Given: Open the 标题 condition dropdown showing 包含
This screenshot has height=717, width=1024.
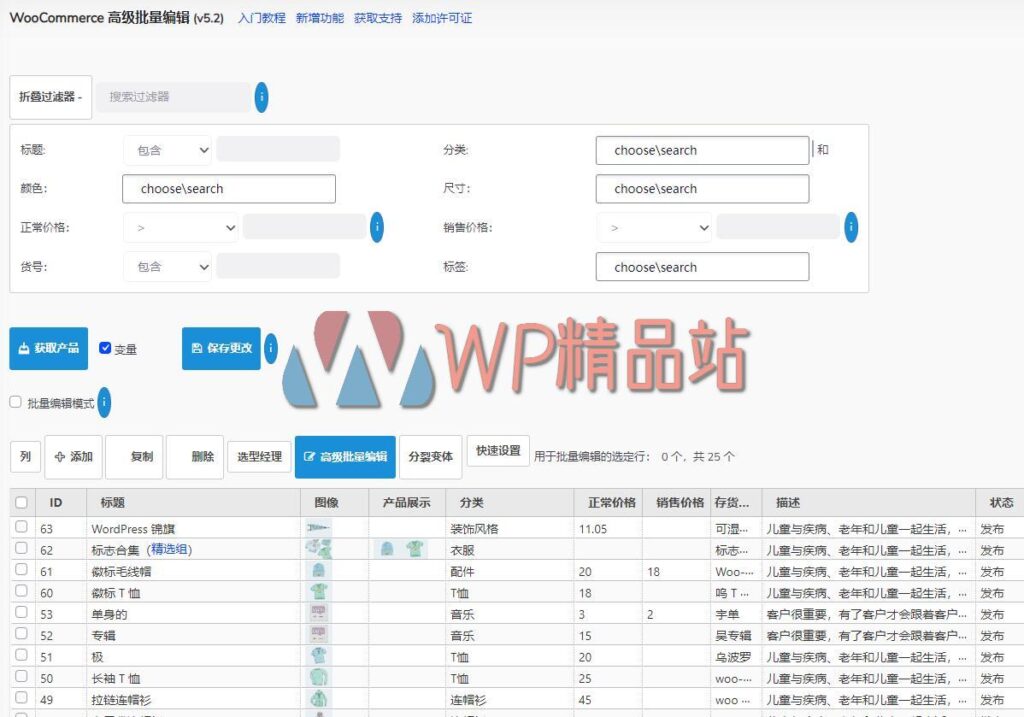Looking at the screenshot, I should click(x=166, y=149).
